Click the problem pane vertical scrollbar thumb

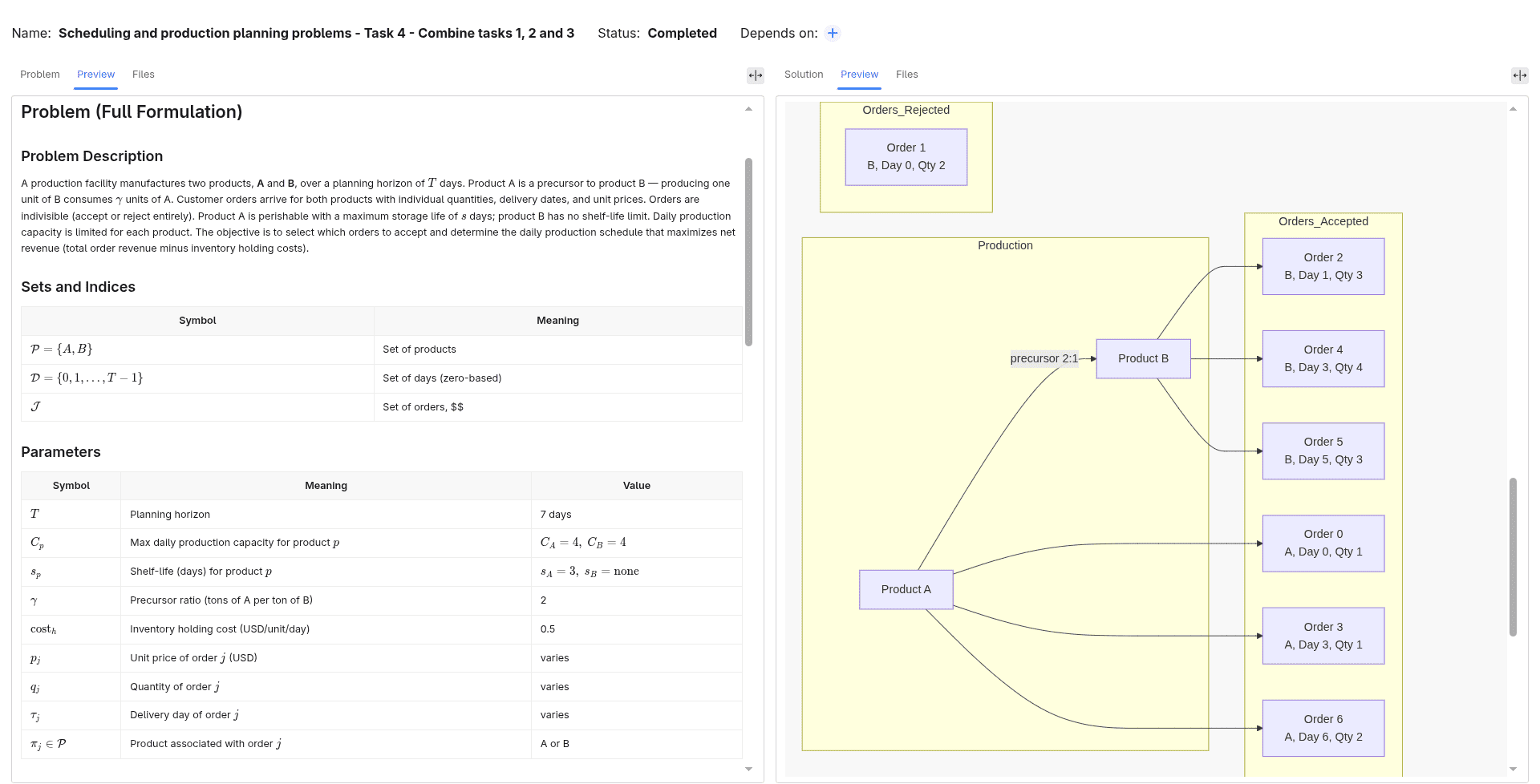tap(748, 252)
